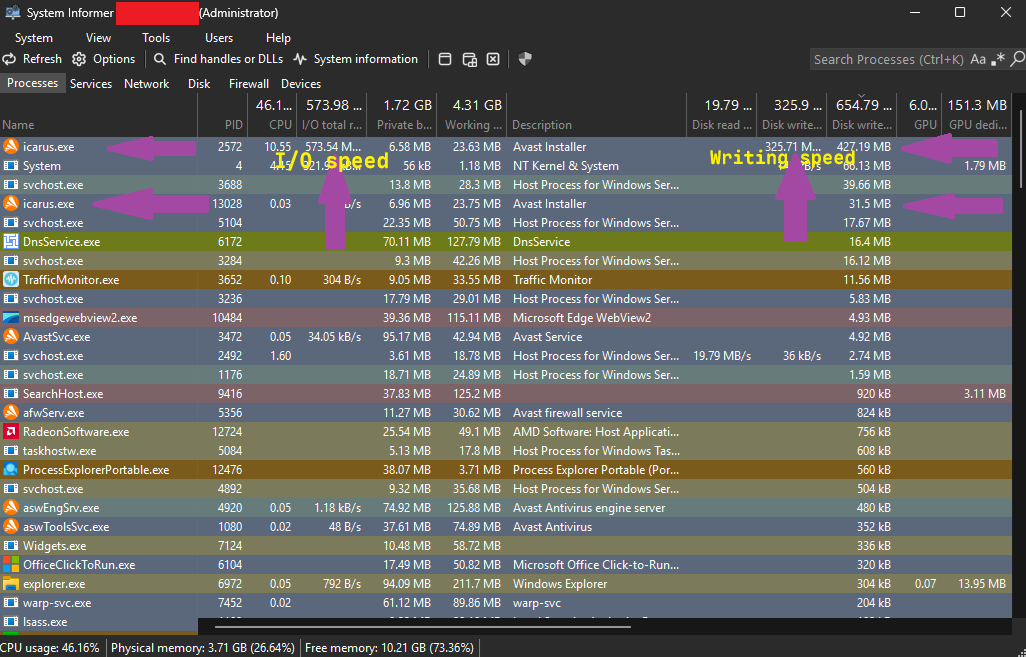Image resolution: width=1026 pixels, height=657 pixels.
Task: Open the System information graphs
Action: (356, 59)
